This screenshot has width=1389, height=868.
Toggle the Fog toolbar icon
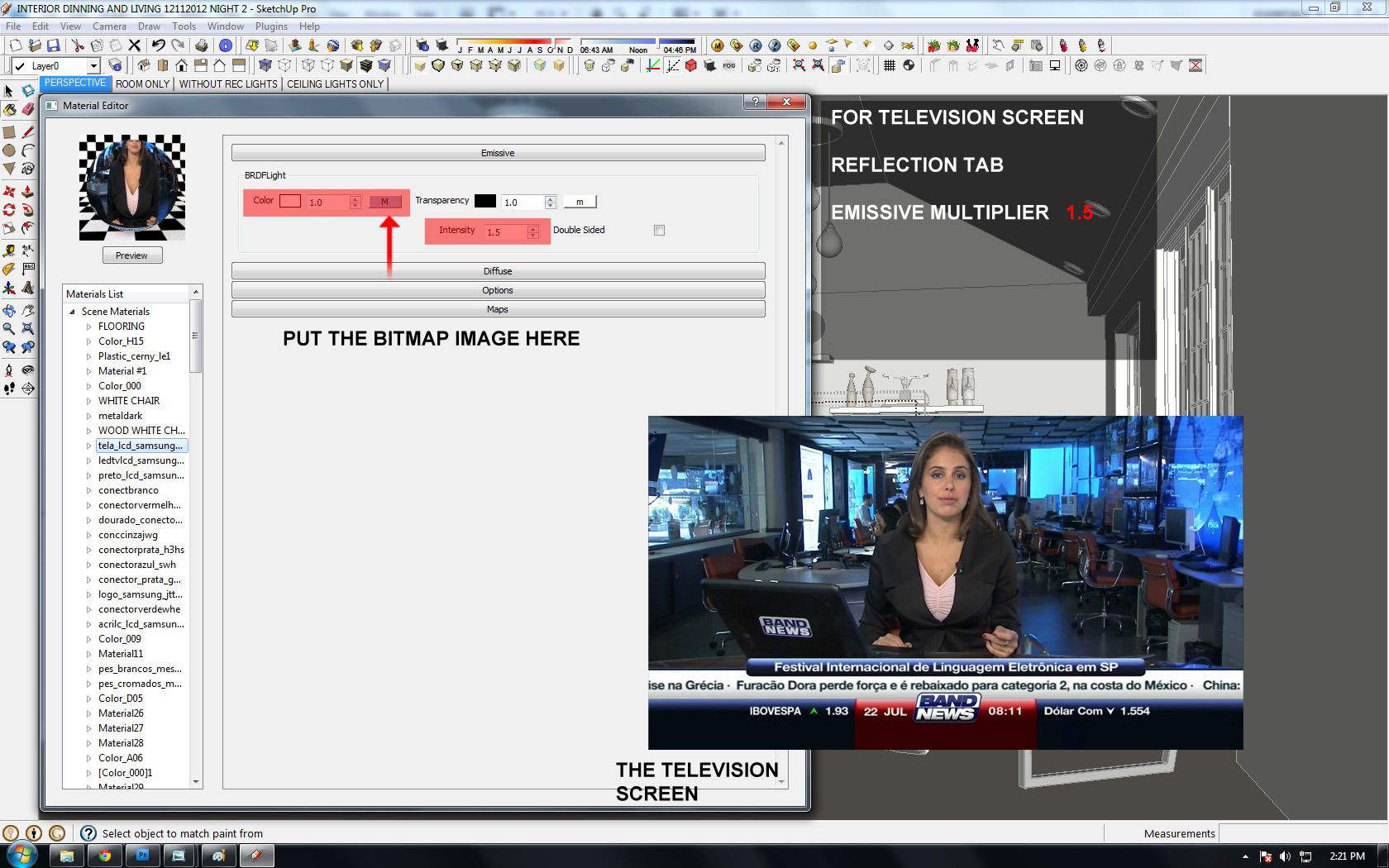pos(728,65)
